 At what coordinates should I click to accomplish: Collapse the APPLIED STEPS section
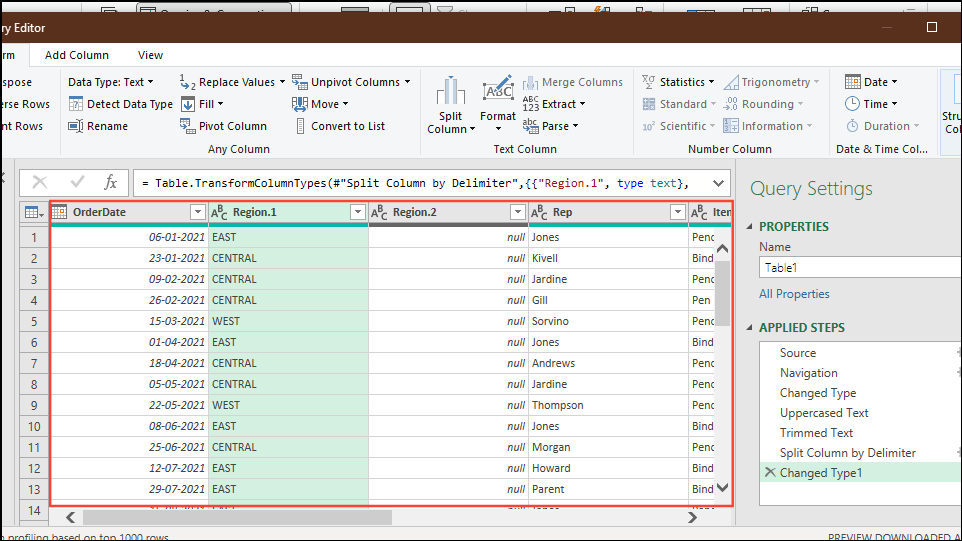750,328
